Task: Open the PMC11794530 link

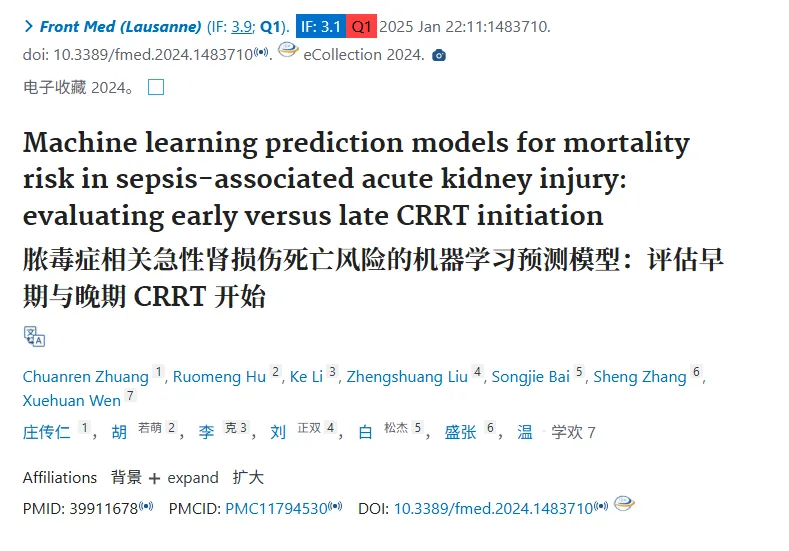Action: [276, 509]
